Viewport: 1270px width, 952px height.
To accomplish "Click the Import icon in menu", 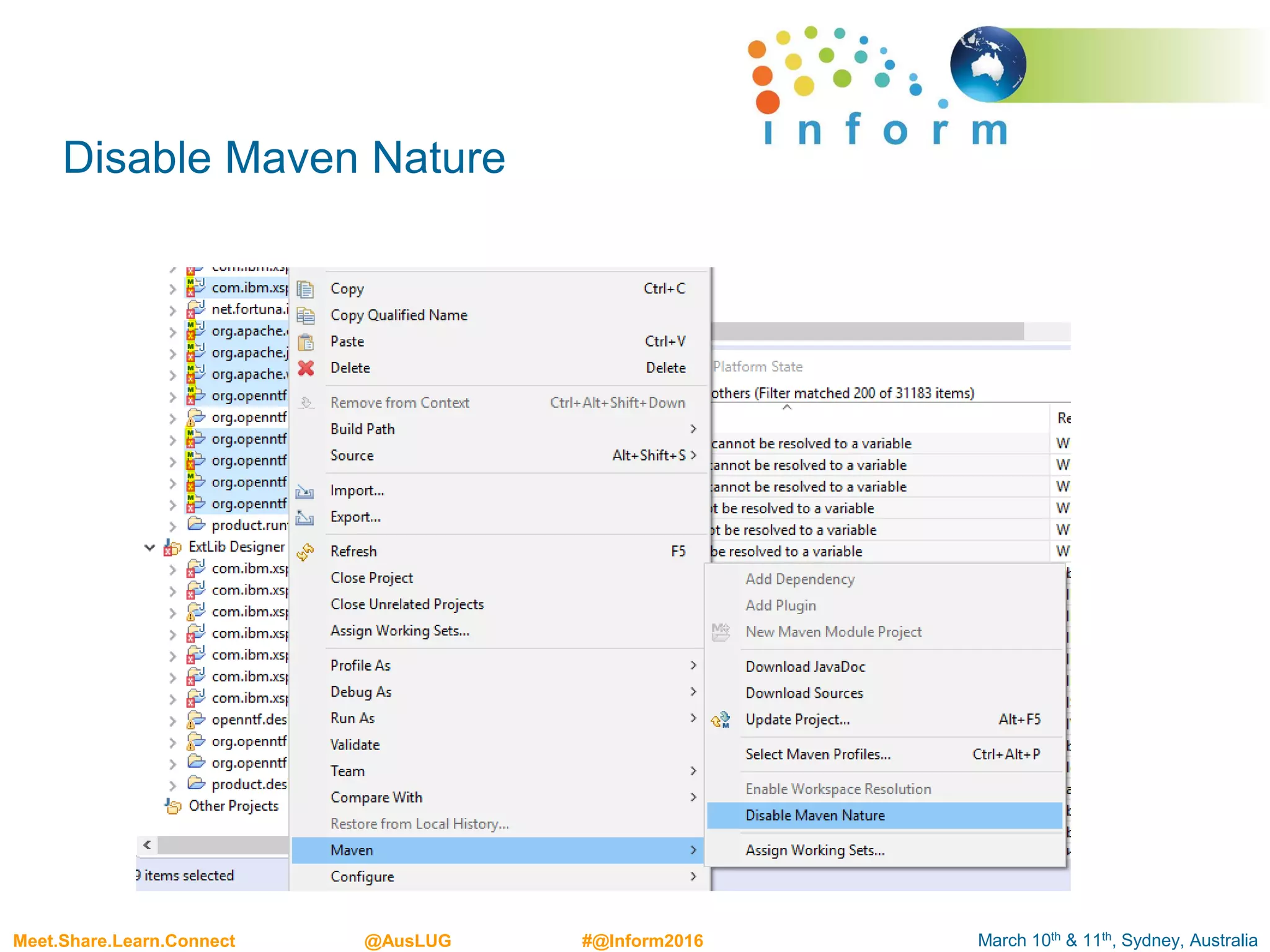I will [x=304, y=491].
